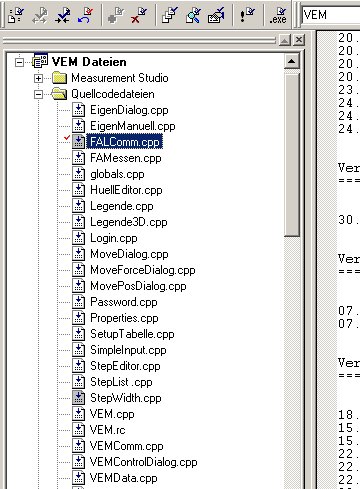Select the Quellcodedateien folder label

pos(113,94)
